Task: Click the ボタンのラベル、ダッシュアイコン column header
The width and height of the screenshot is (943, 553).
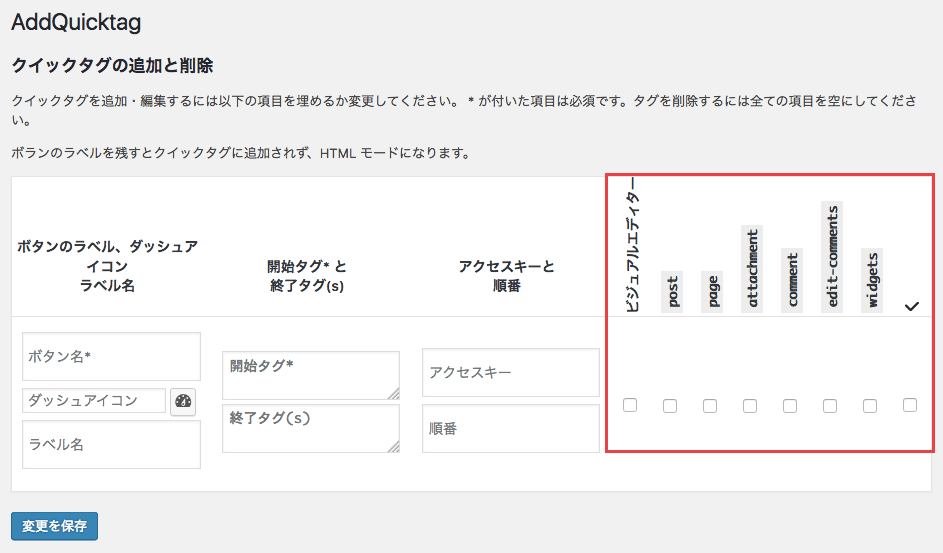Action: [x=107, y=266]
